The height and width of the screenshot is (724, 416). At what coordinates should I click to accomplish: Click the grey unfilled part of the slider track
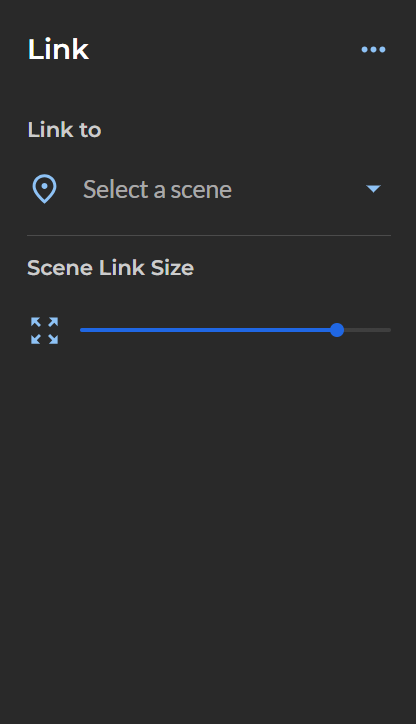pyautogui.click(x=368, y=330)
